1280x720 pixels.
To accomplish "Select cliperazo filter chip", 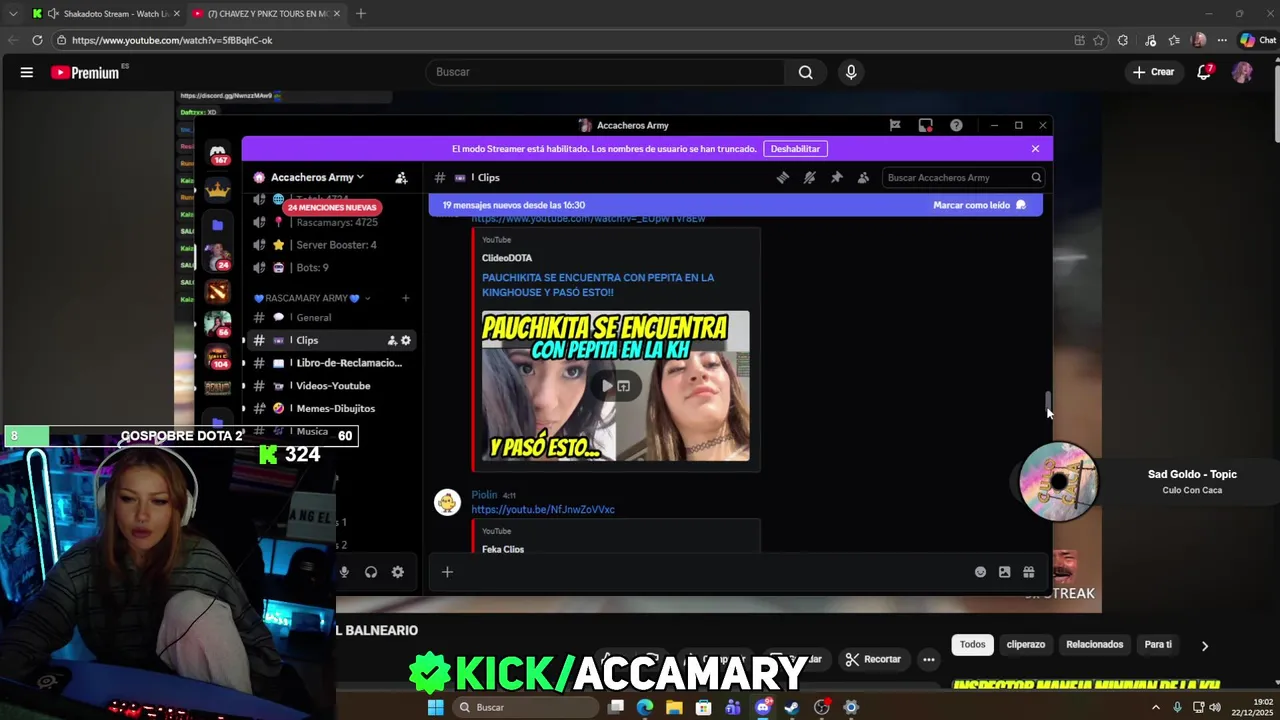I will click(1025, 645).
